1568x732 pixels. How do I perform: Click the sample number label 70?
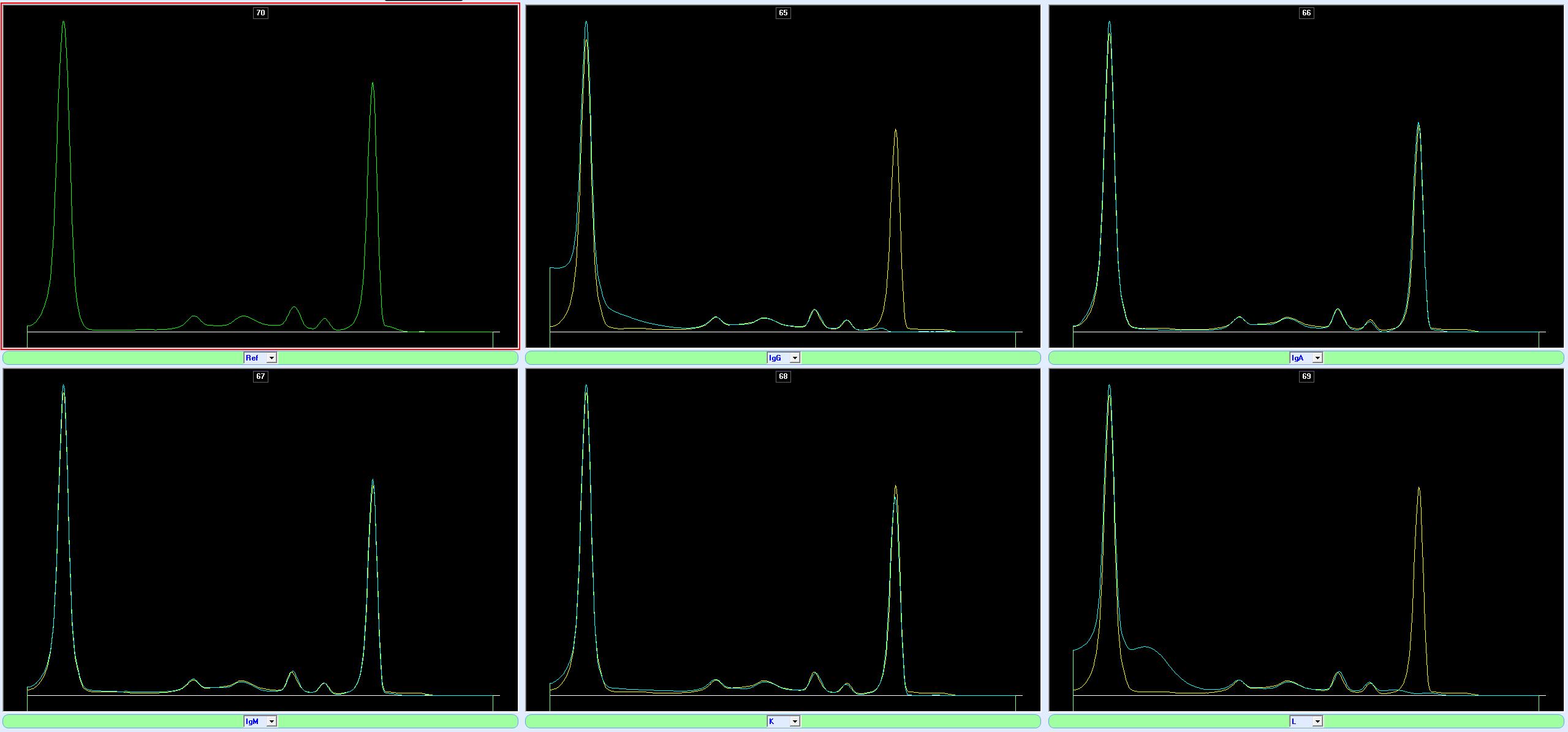pyautogui.click(x=260, y=13)
